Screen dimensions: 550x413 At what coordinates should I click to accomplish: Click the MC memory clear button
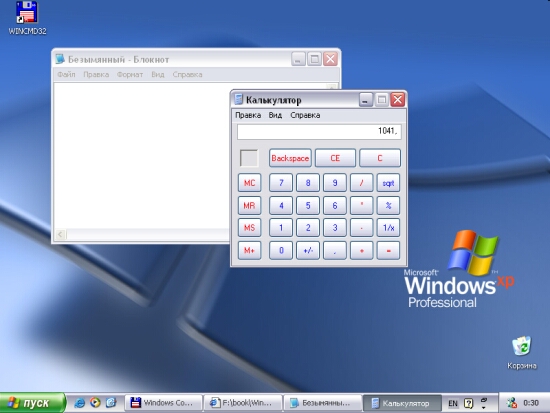pyautogui.click(x=249, y=183)
